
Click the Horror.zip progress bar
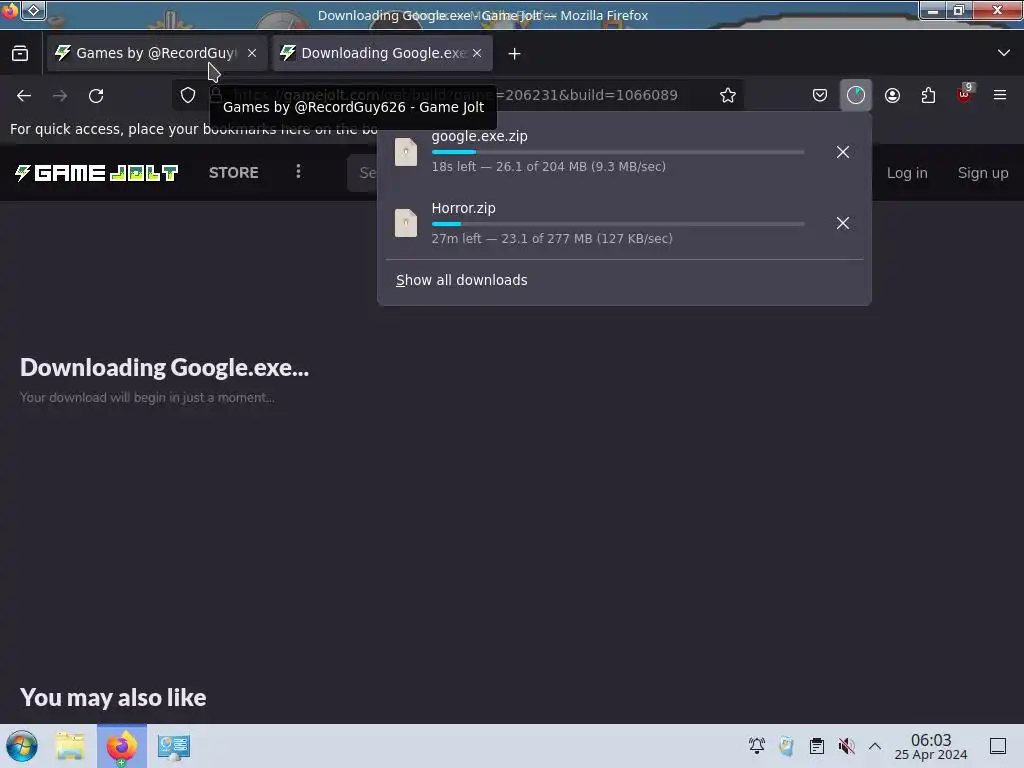coord(618,224)
